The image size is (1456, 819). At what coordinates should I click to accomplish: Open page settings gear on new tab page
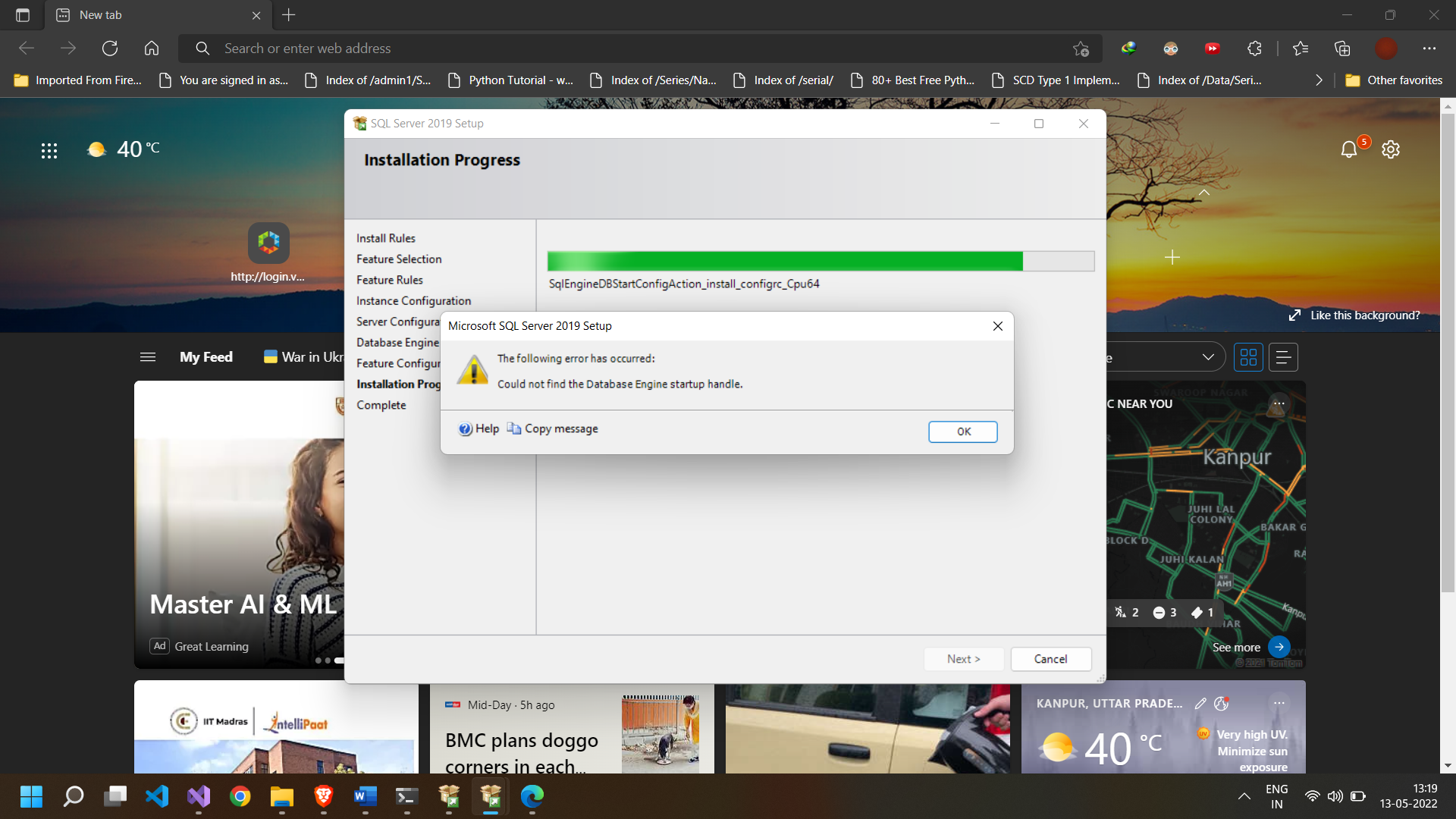click(x=1391, y=149)
